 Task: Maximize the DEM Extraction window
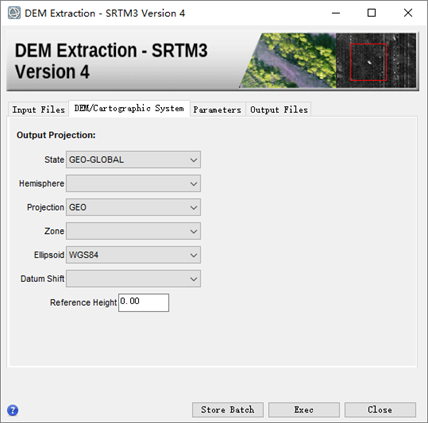(371, 13)
